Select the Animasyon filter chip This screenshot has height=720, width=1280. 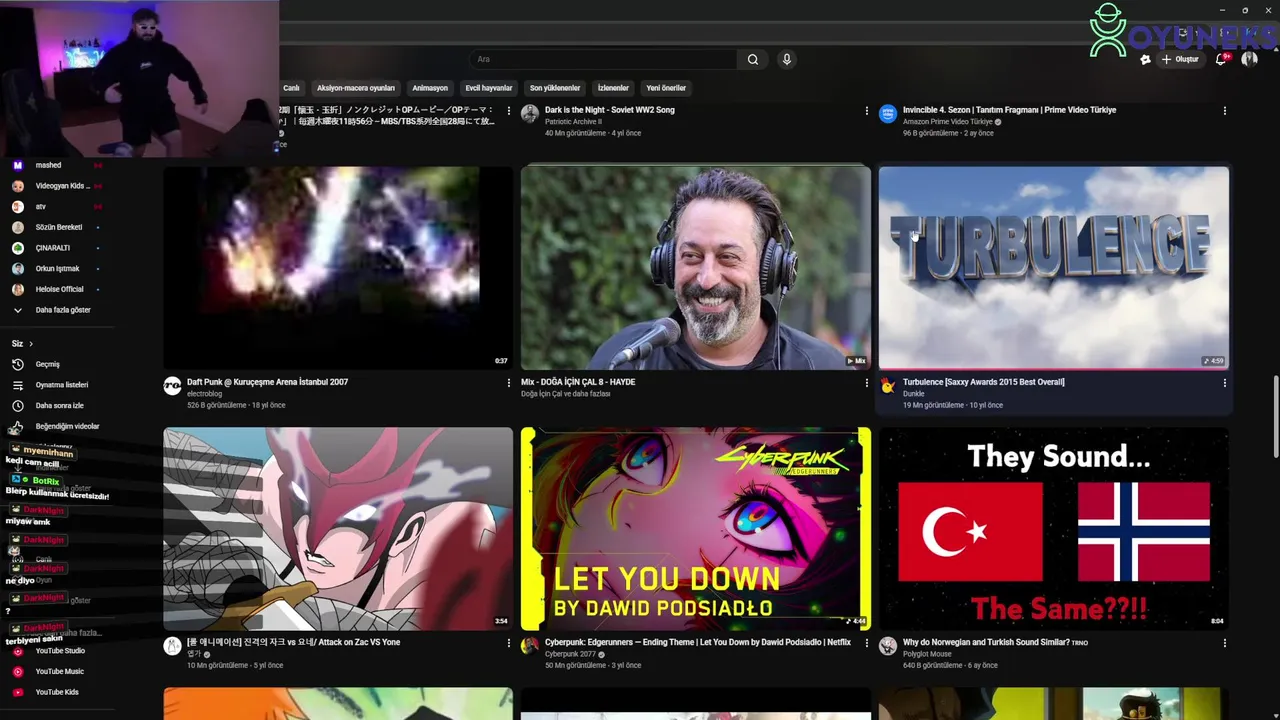(430, 88)
